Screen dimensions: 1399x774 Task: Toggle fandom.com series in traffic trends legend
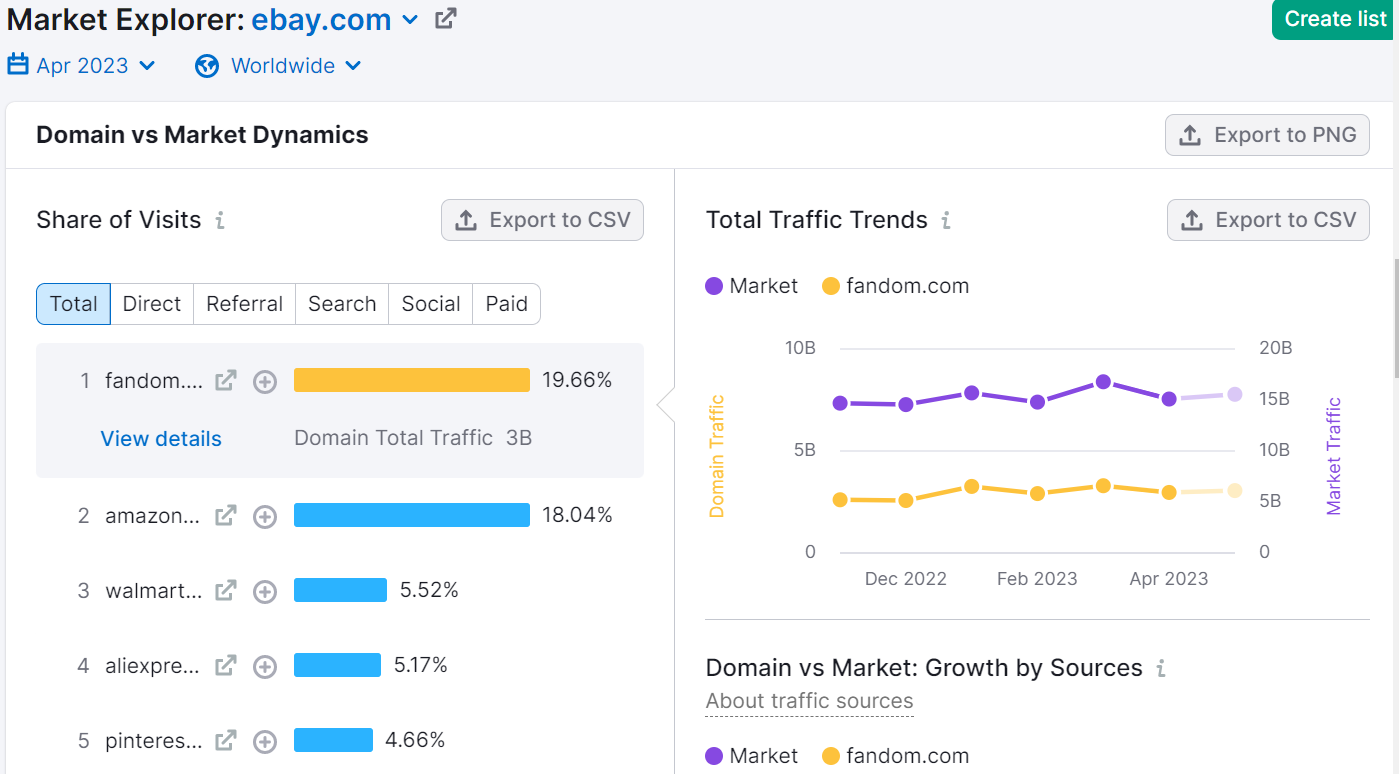(895, 286)
